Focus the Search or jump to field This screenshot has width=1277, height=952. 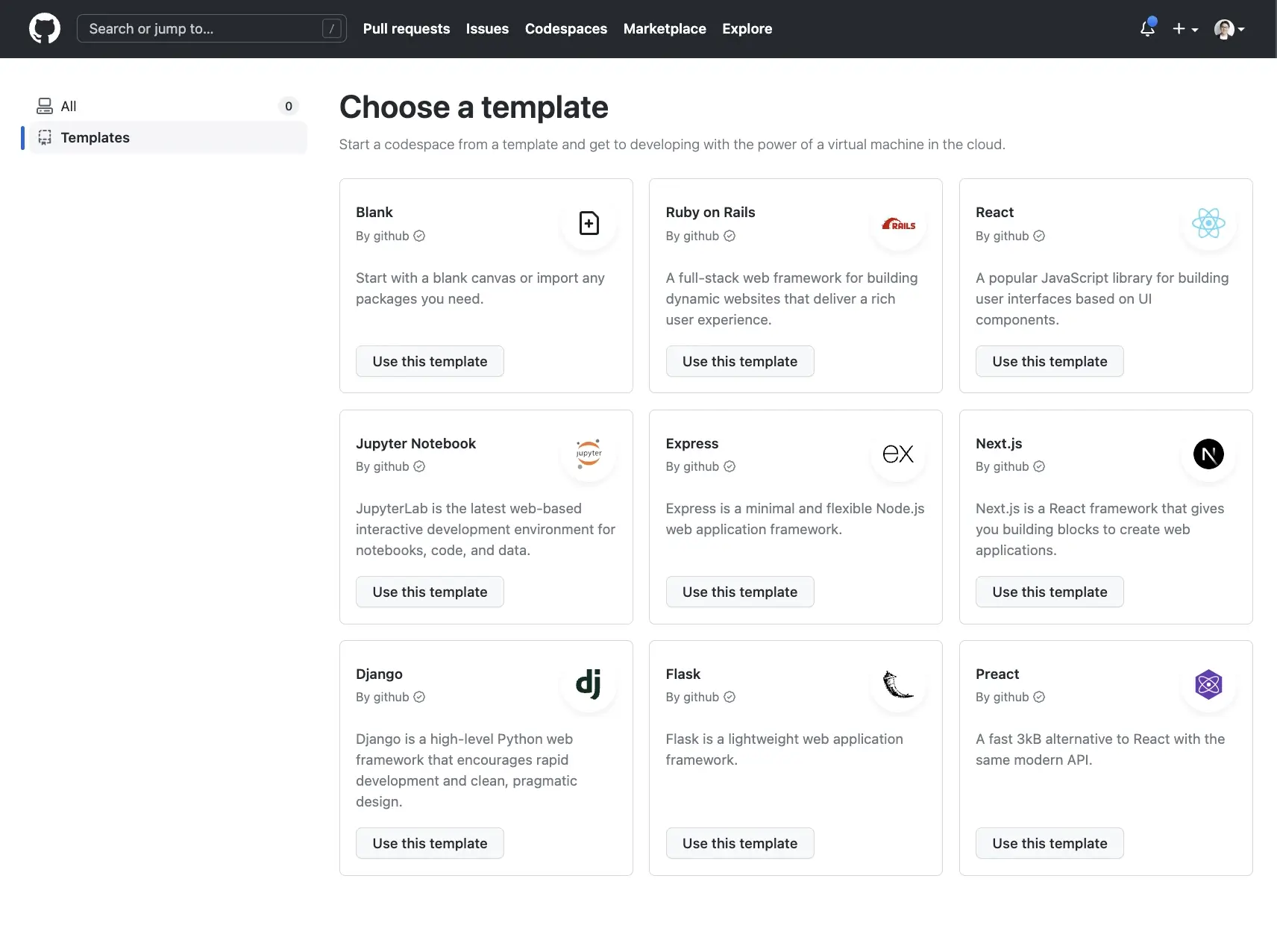201,29
